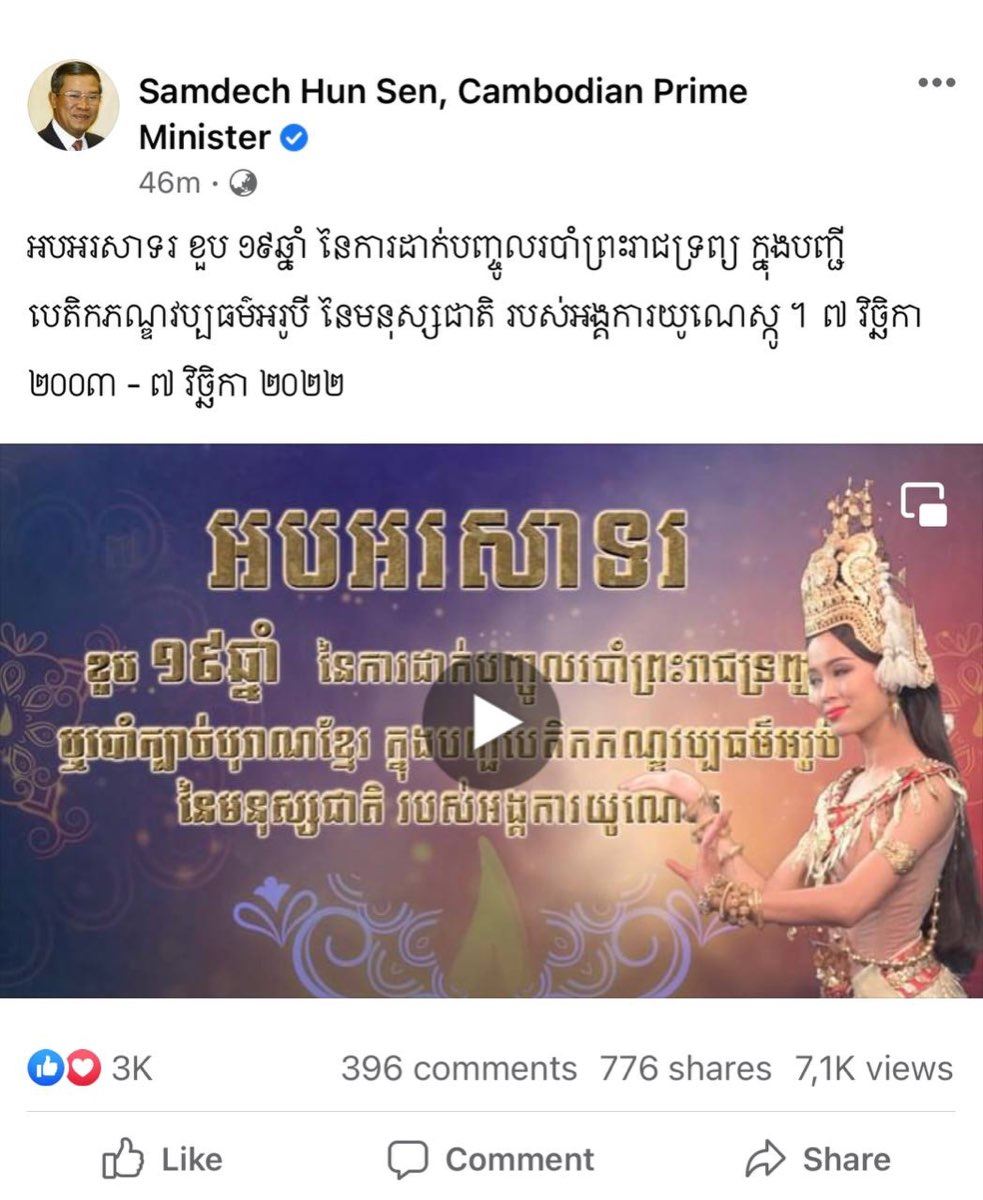The image size is (983, 1200).
Task: Click the golden Khmer title in the video
Action: tap(447, 550)
